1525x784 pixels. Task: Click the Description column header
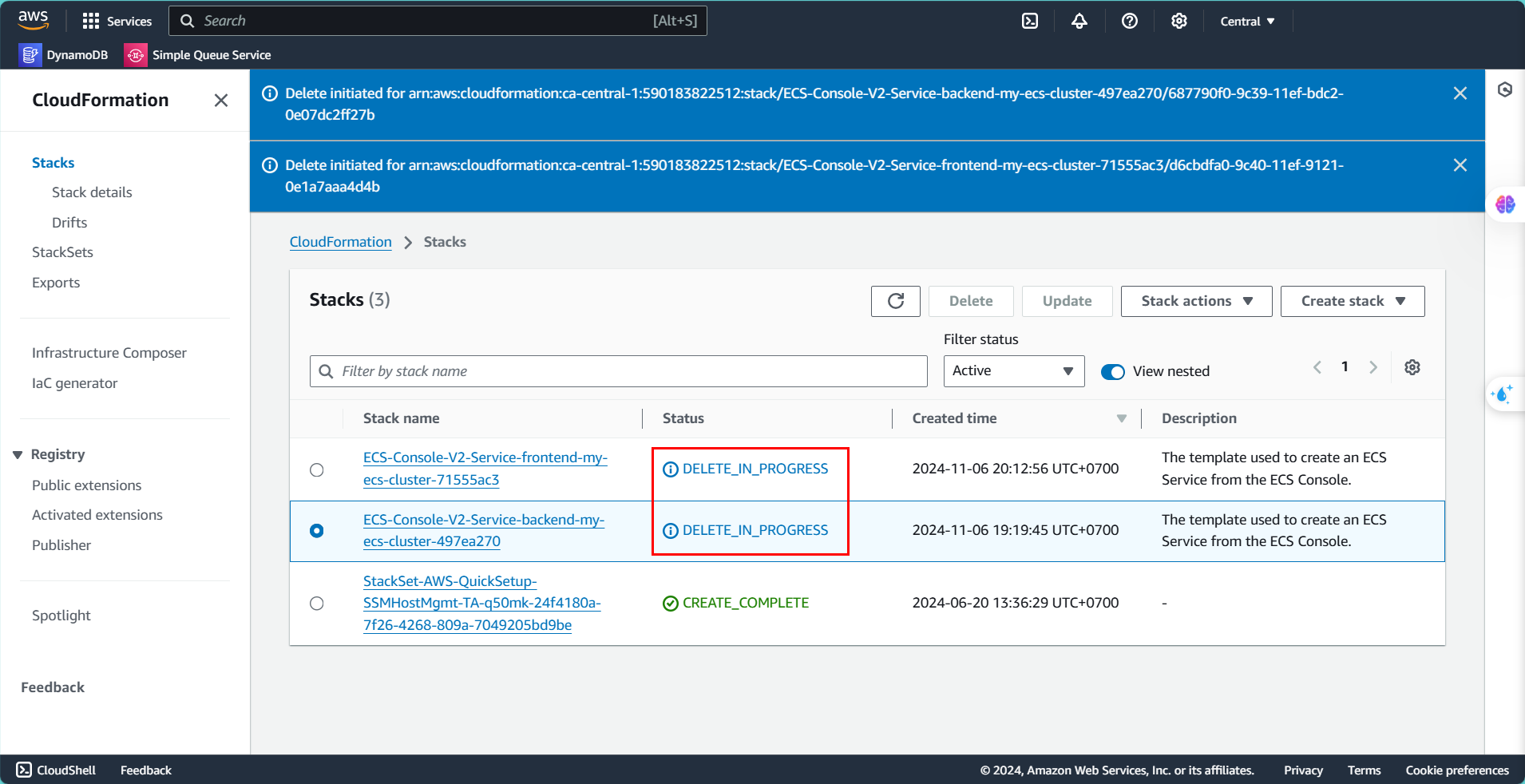point(1198,418)
